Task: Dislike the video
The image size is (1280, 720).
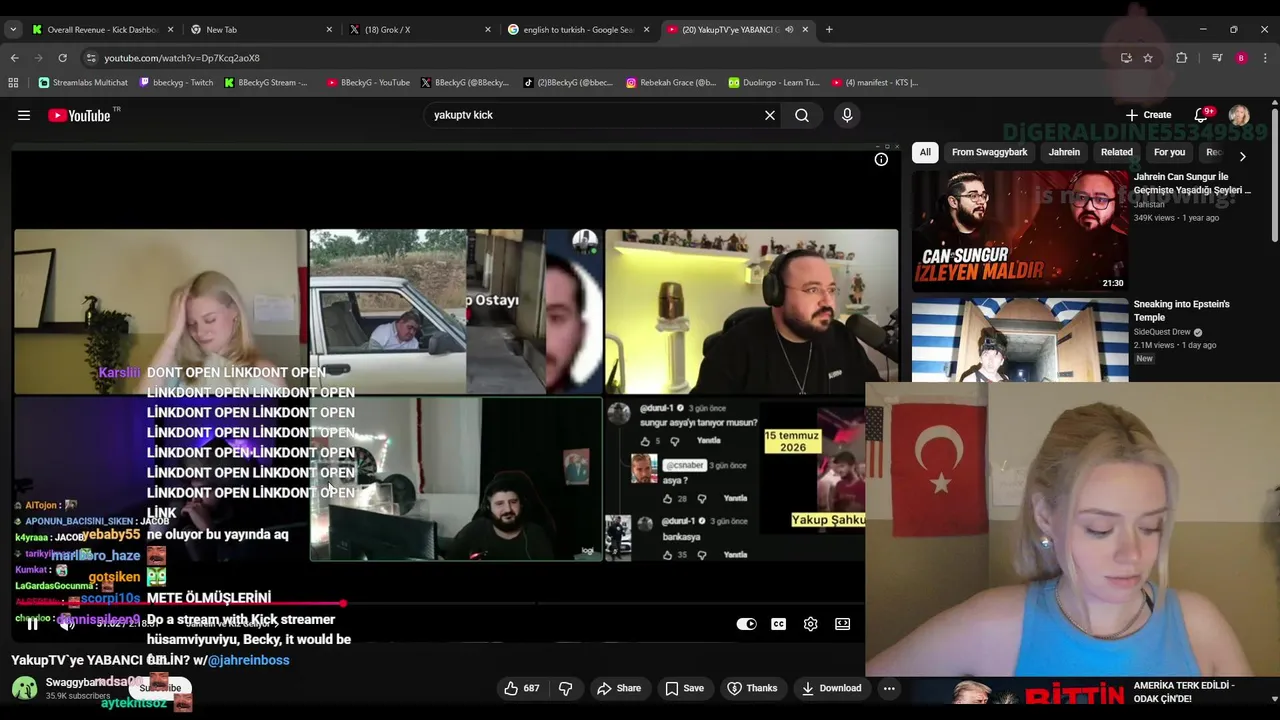Action: tap(566, 688)
